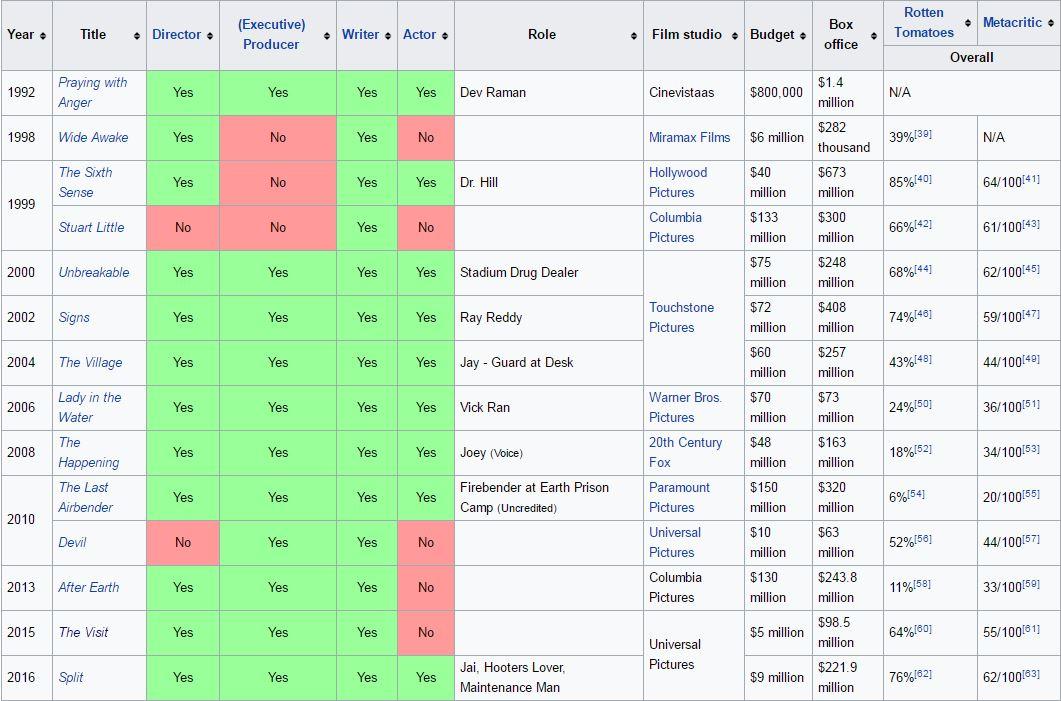Select the Vick Ran role cell

pos(549,408)
